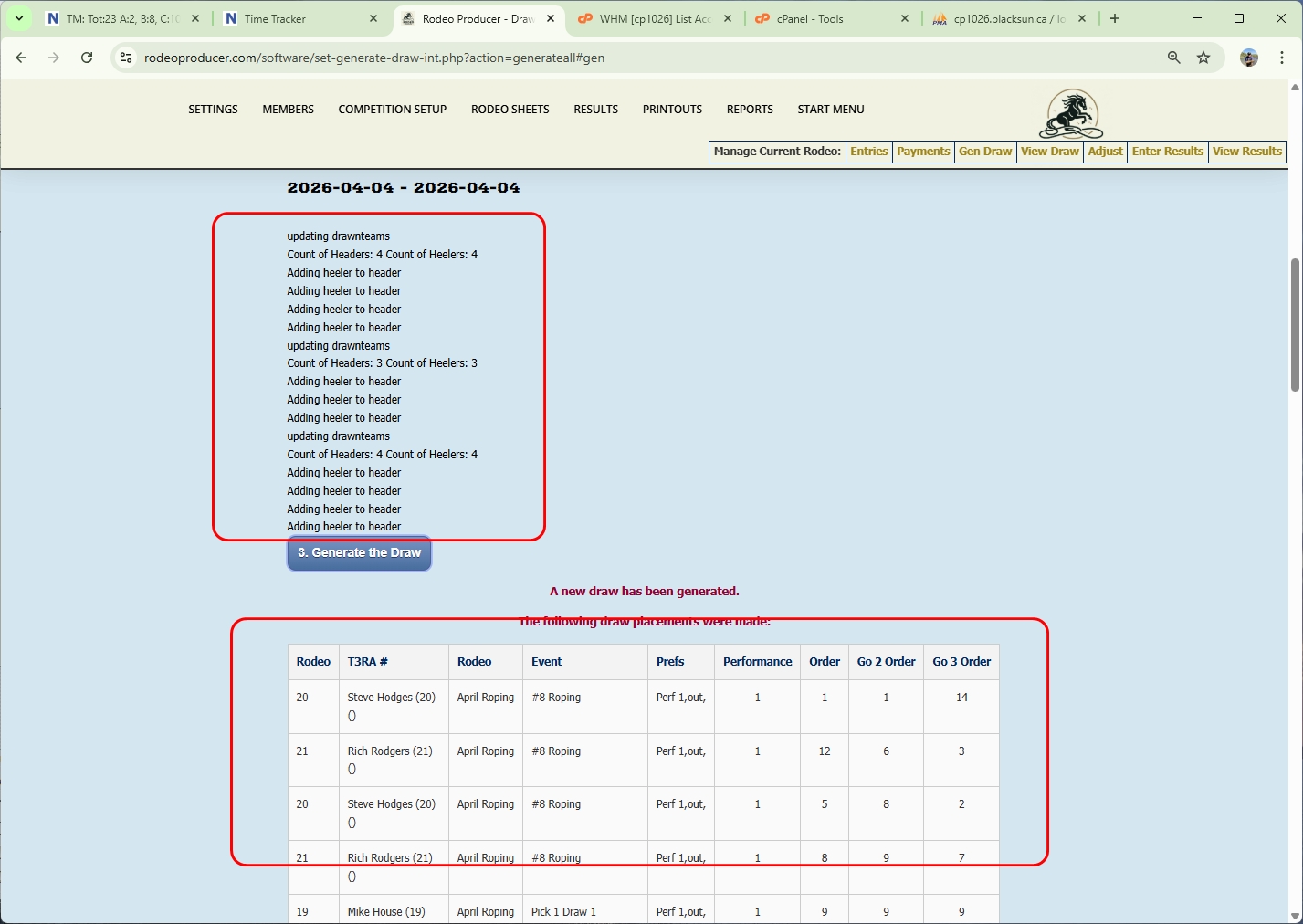Click the 'Manage Current Rodeo:' label
Screen dimensions: 1303x924
(x=777, y=152)
